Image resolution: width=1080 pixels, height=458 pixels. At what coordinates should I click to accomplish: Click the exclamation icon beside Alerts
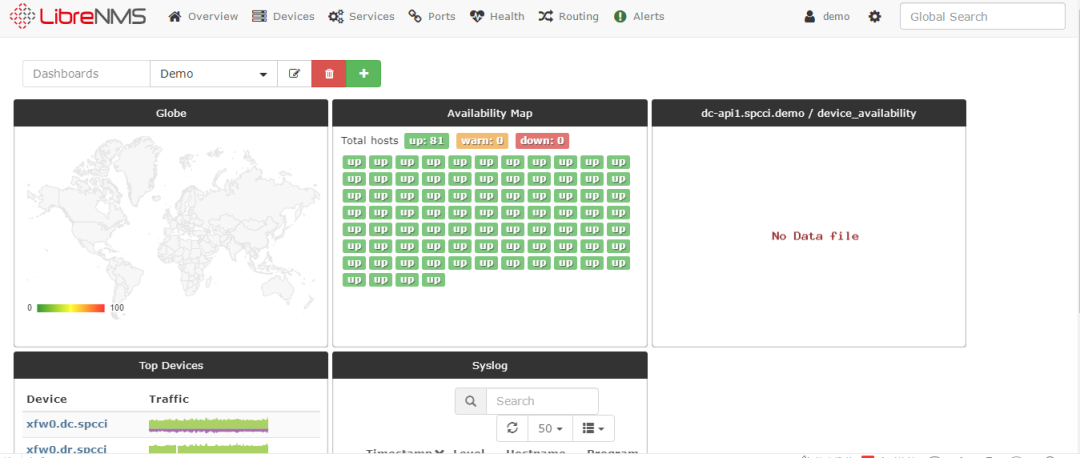[620, 16]
